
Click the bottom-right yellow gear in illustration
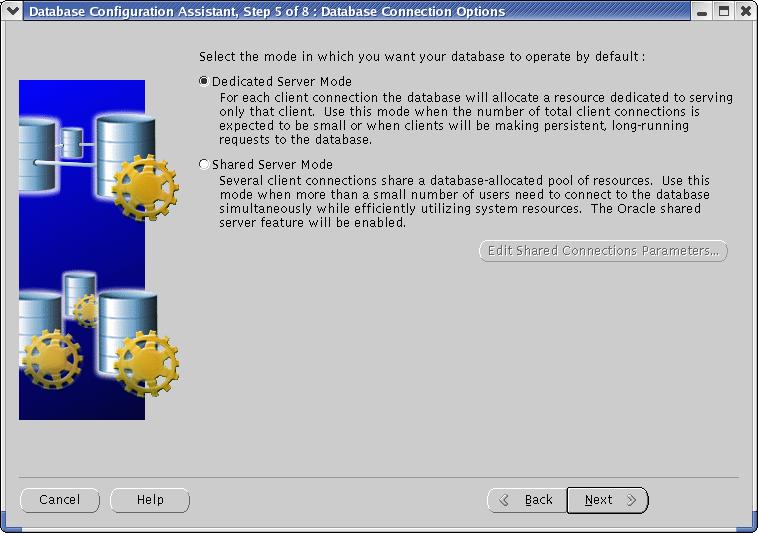[x=145, y=363]
